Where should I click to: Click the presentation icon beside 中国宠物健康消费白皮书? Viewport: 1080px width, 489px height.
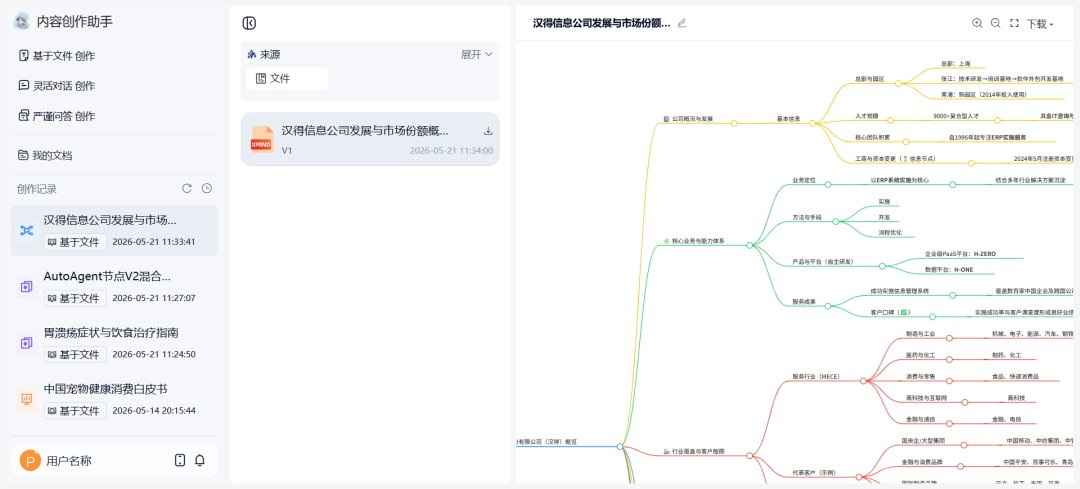pyautogui.click(x=27, y=399)
